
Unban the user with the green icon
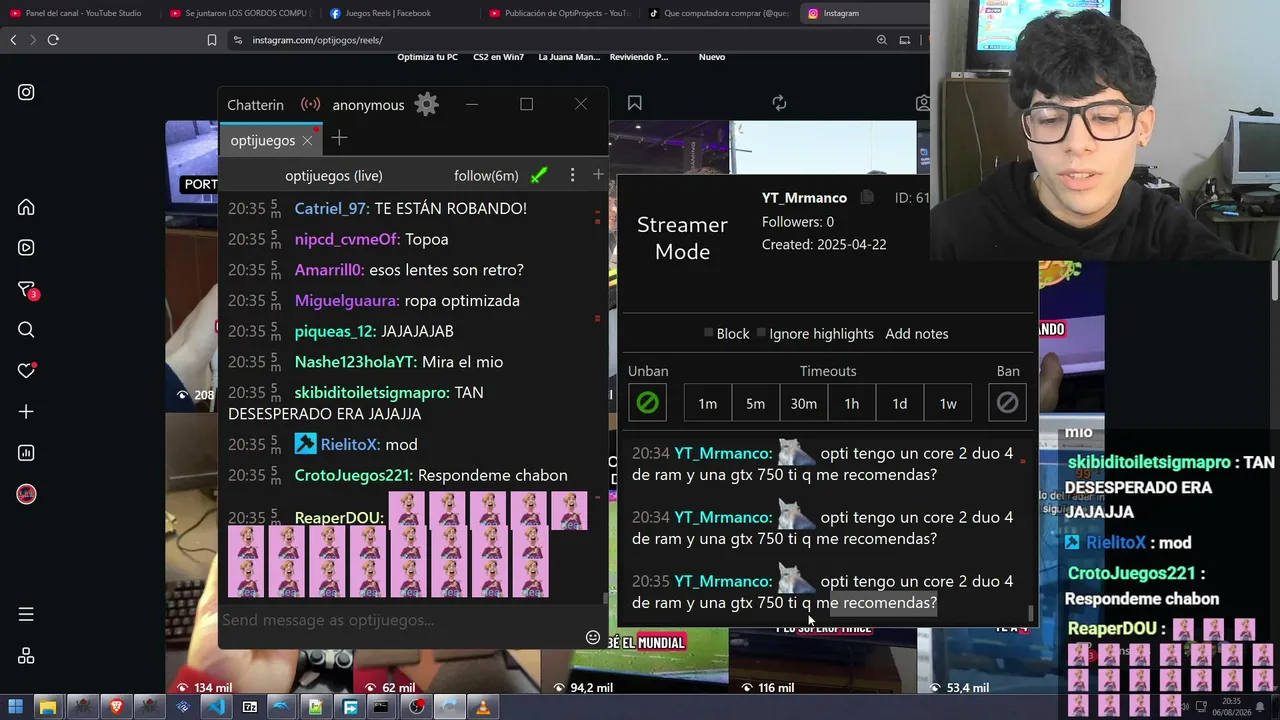[648, 403]
